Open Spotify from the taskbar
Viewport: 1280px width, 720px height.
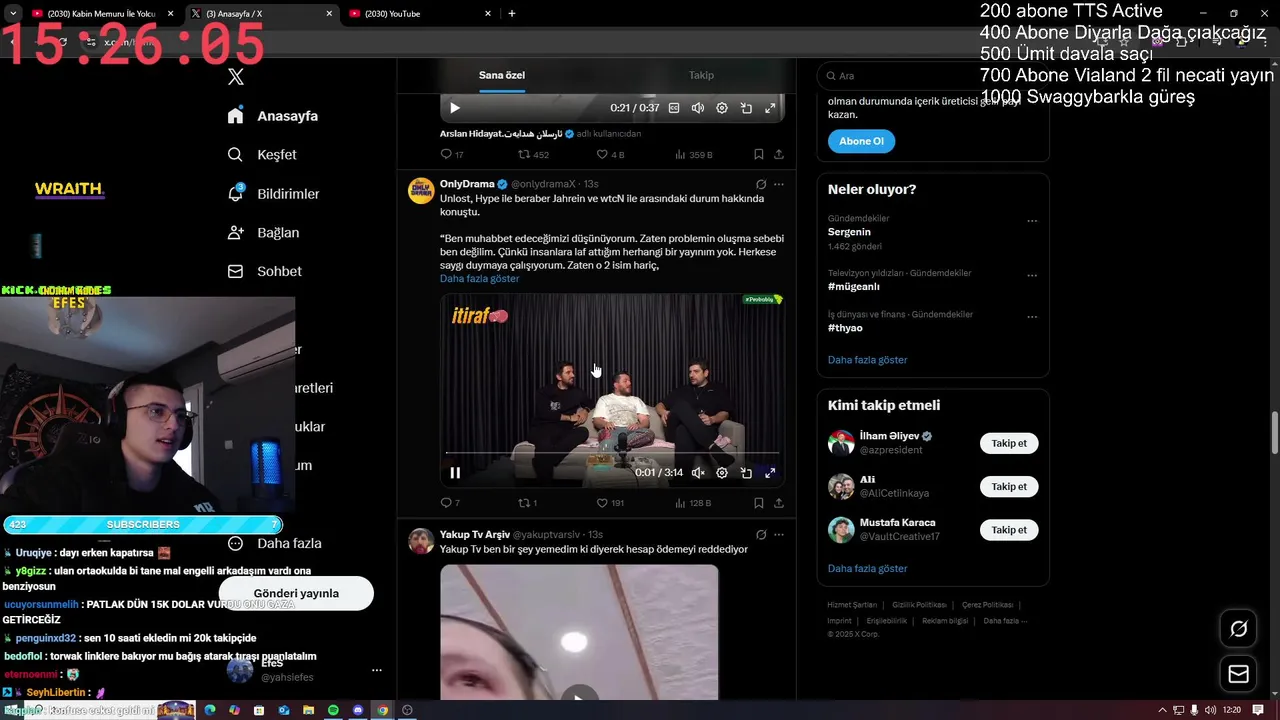[333, 710]
